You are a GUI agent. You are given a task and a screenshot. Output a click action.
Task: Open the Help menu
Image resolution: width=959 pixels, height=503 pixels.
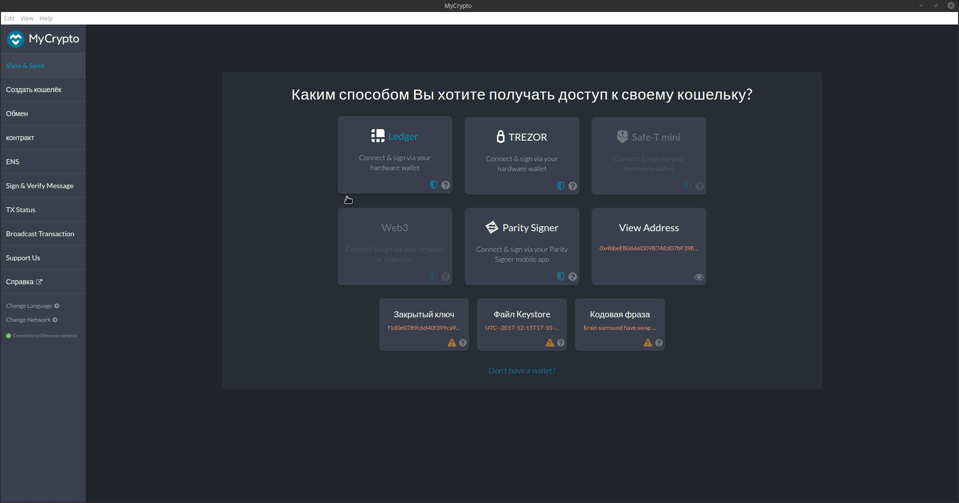click(46, 18)
